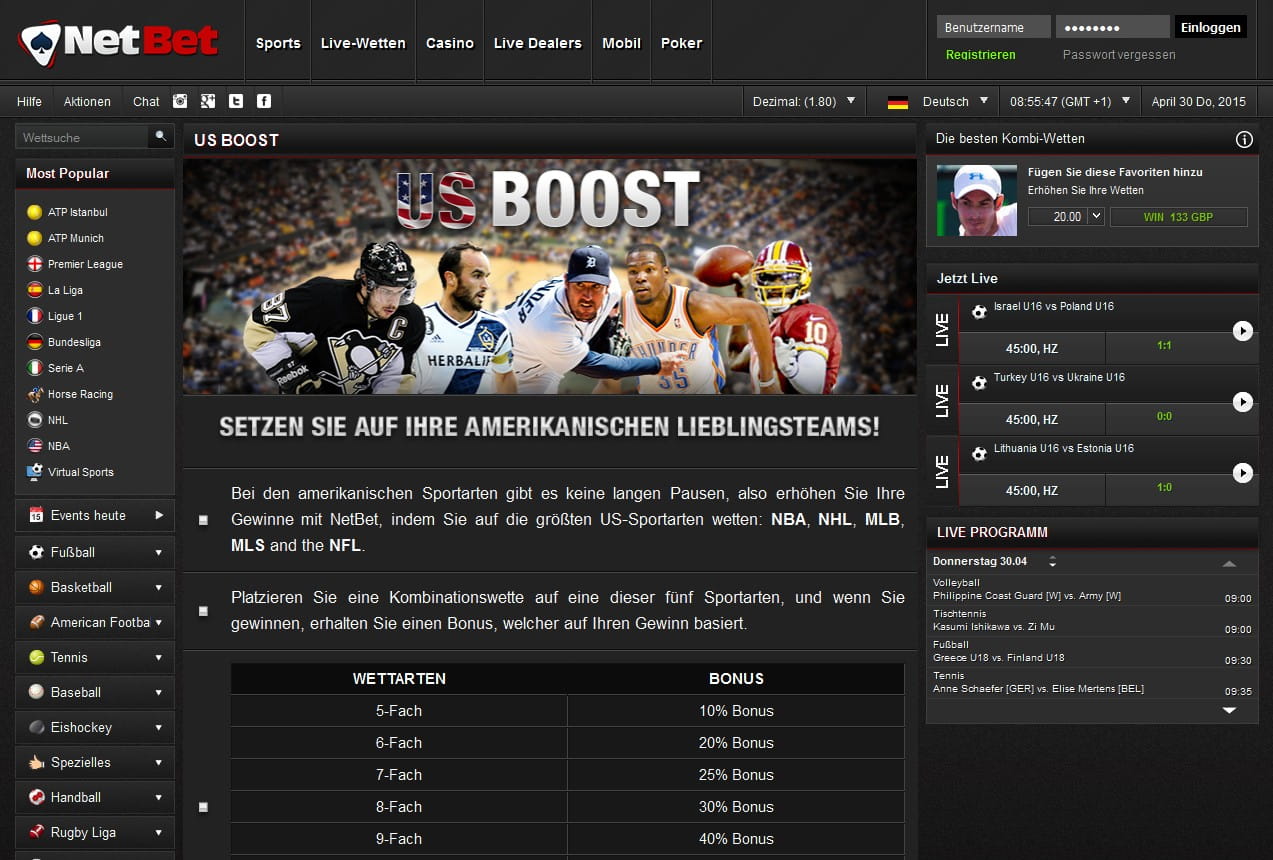Click the German flag language icon
Screen dimensions: 1273x860
pos(898,101)
